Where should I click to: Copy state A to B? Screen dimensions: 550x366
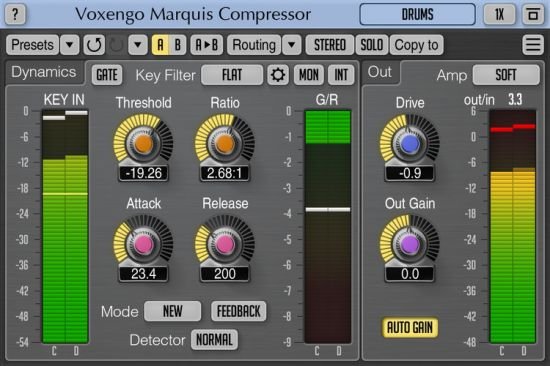tap(207, 45)
